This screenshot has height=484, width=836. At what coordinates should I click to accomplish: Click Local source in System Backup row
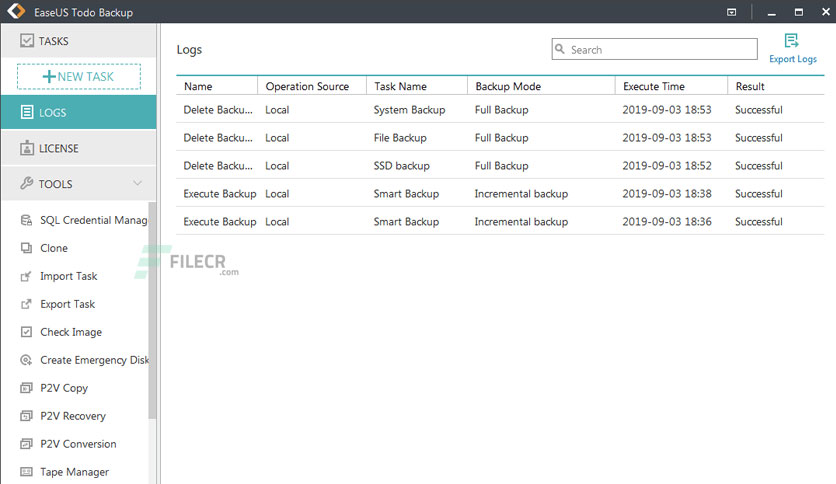coord(277,110)
